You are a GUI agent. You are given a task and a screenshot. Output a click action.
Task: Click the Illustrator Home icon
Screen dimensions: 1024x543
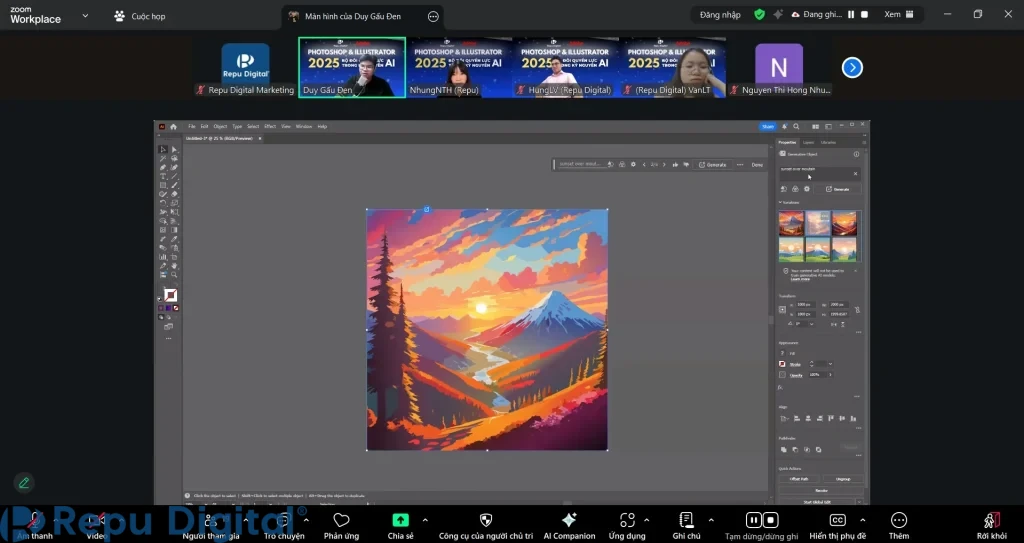tap(173, 127)
